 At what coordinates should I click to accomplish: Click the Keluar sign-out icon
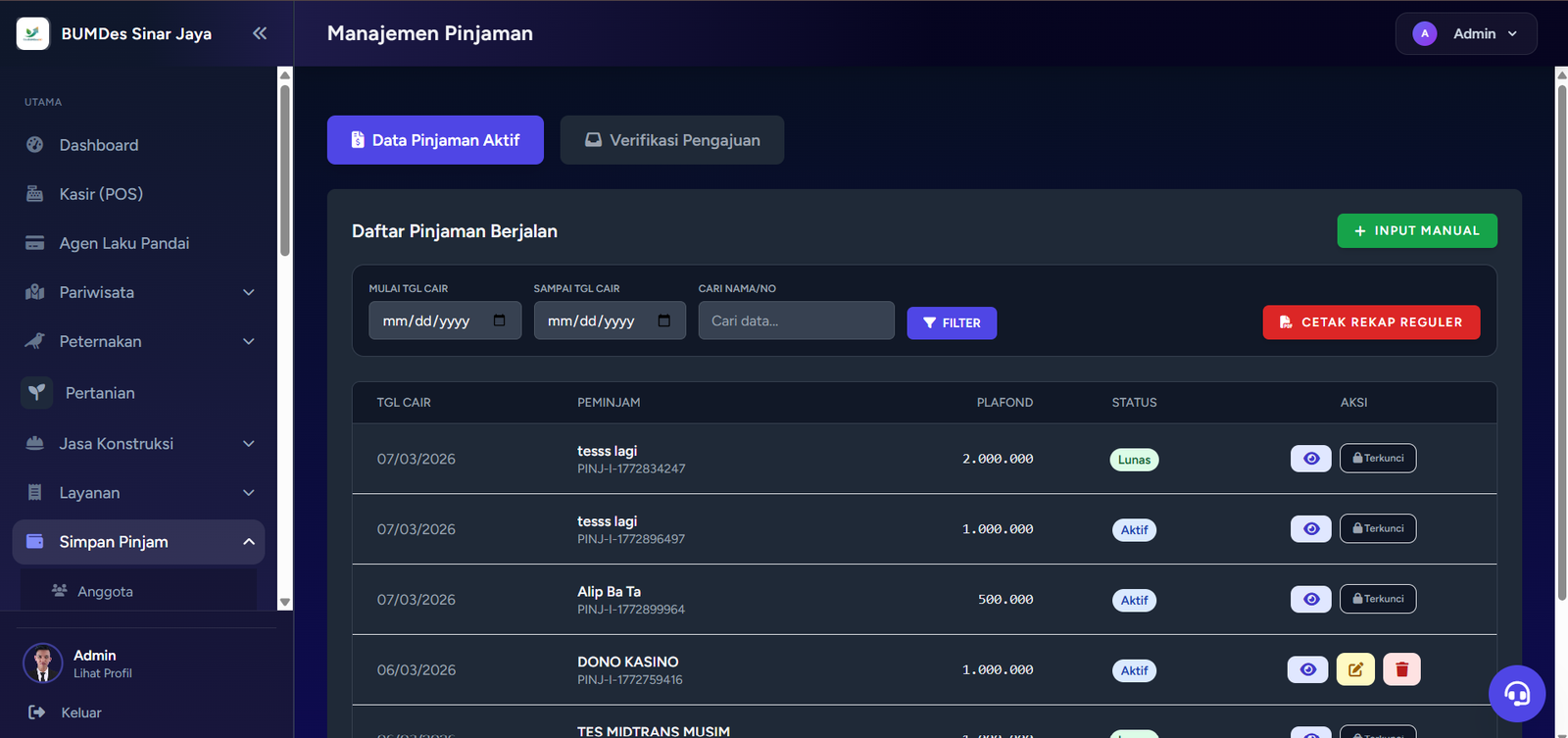[x=37, y=713]
